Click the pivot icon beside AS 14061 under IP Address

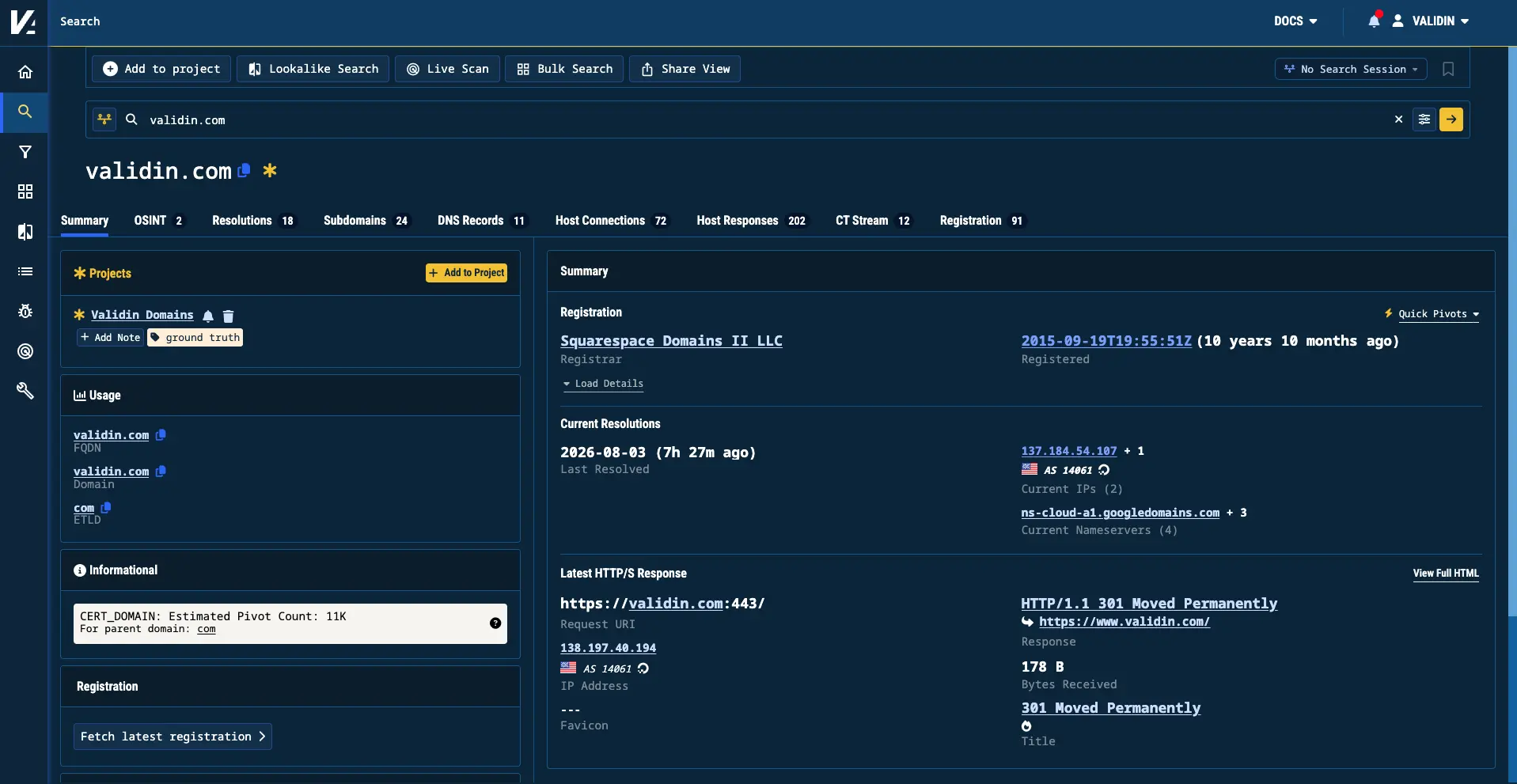643,668
